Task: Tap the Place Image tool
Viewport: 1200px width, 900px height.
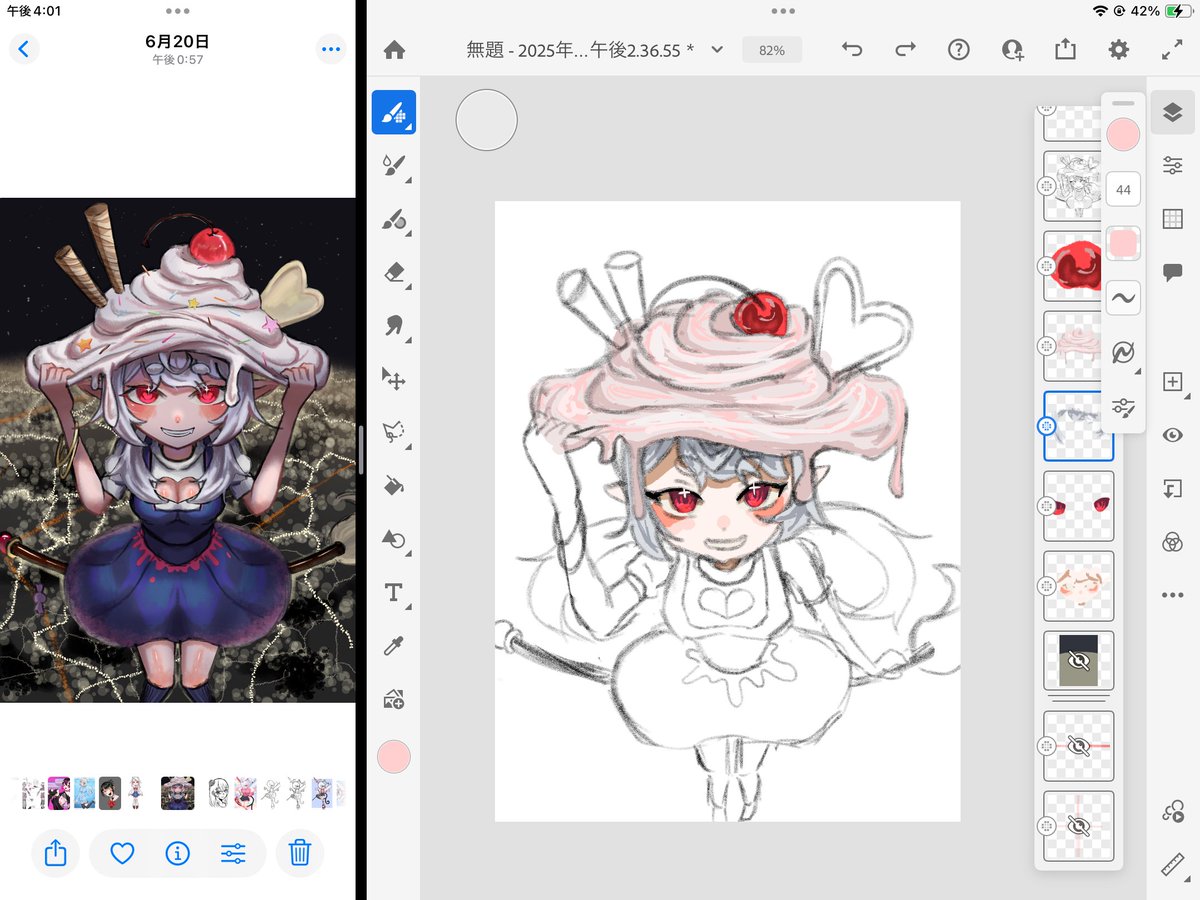Action: [394, 700]
